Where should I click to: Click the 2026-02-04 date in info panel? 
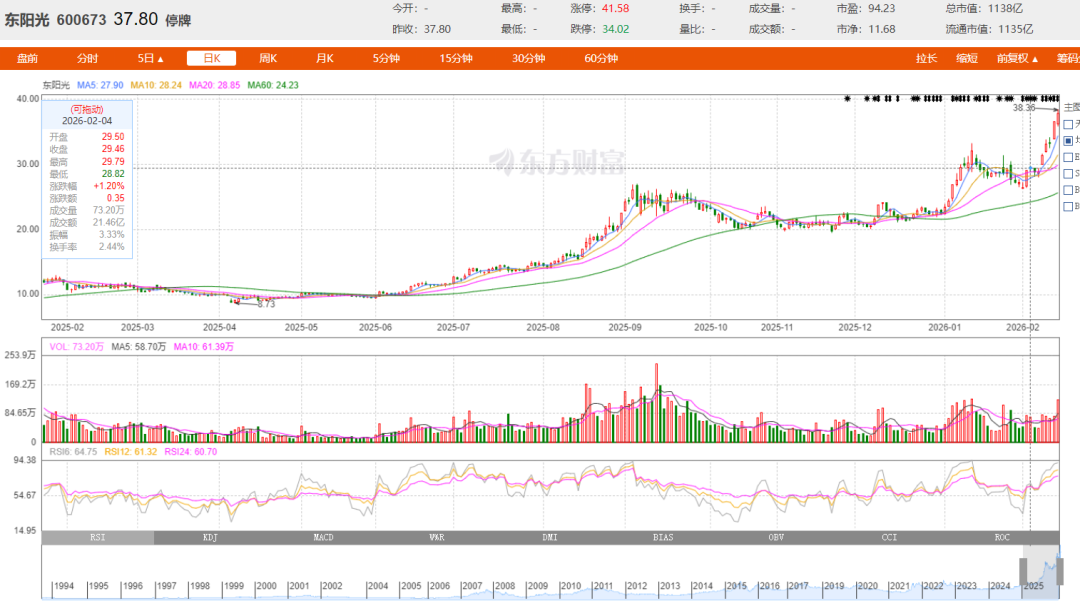87,120
